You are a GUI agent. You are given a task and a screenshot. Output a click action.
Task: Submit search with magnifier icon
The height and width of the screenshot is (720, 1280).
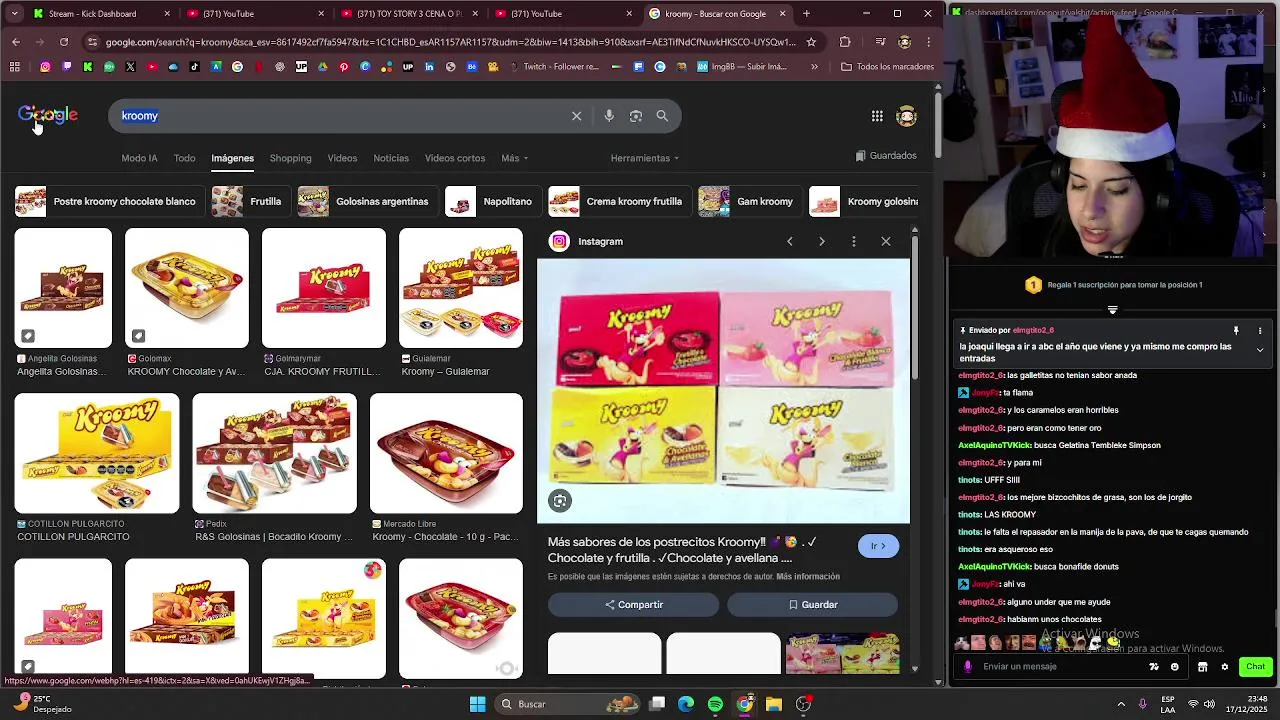(x=662, y=116)
